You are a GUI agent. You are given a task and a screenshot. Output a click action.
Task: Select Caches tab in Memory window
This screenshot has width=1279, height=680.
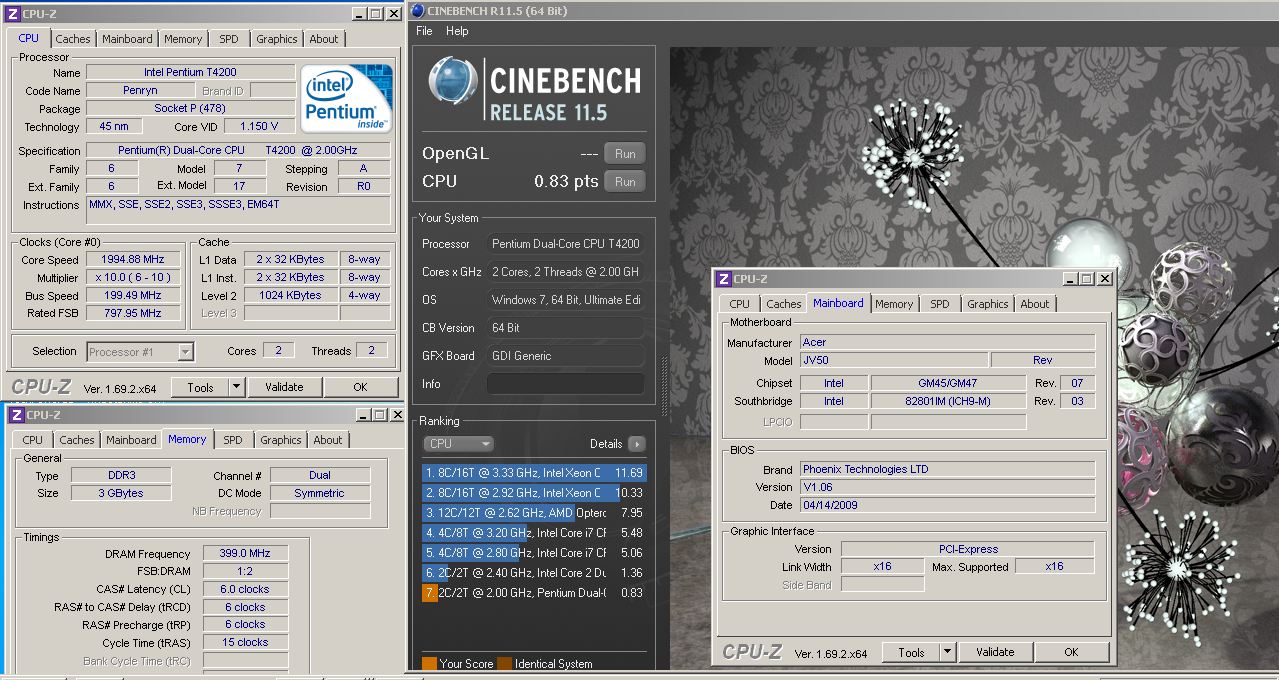tap(77, 440)
